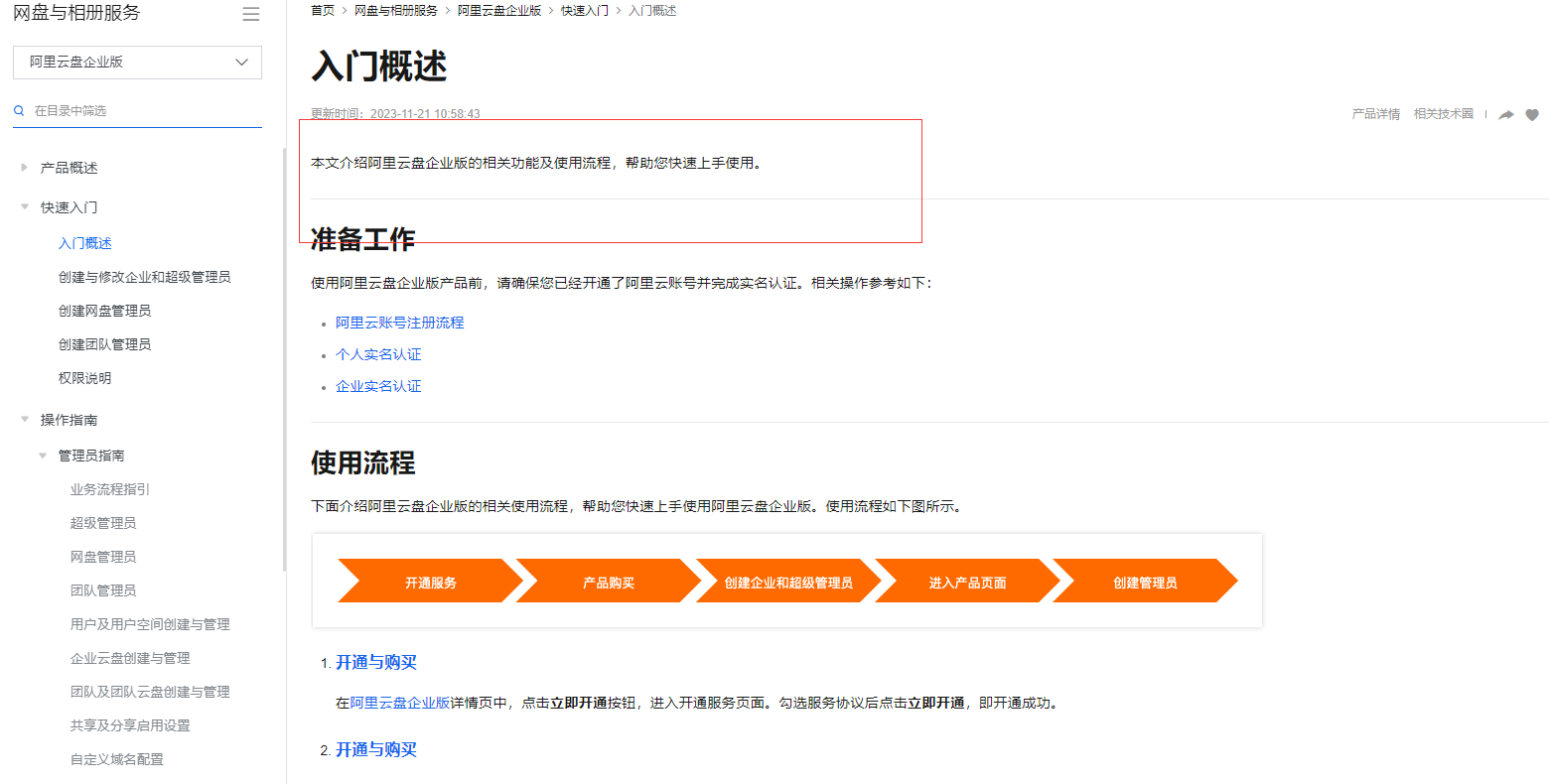The width and height of the screenshot is (1549, 784).
Task: Open step 2 开通与购买 heading link
Action: coord(376,749)
